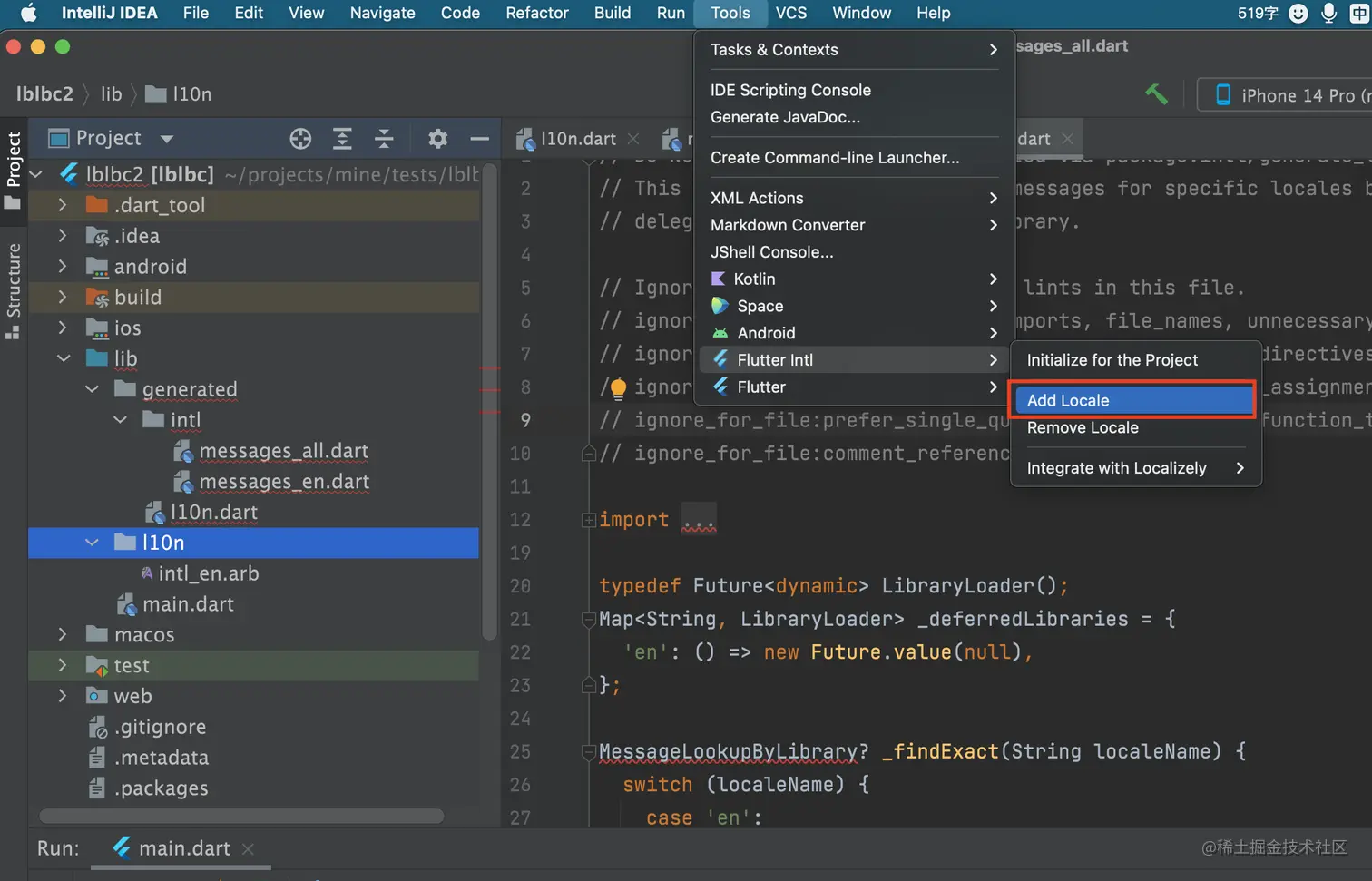Image resolution: width=1372 pixels, height=881 pixels.
Task: Open the Project view dropdown arrow
Action: point(167,139)
